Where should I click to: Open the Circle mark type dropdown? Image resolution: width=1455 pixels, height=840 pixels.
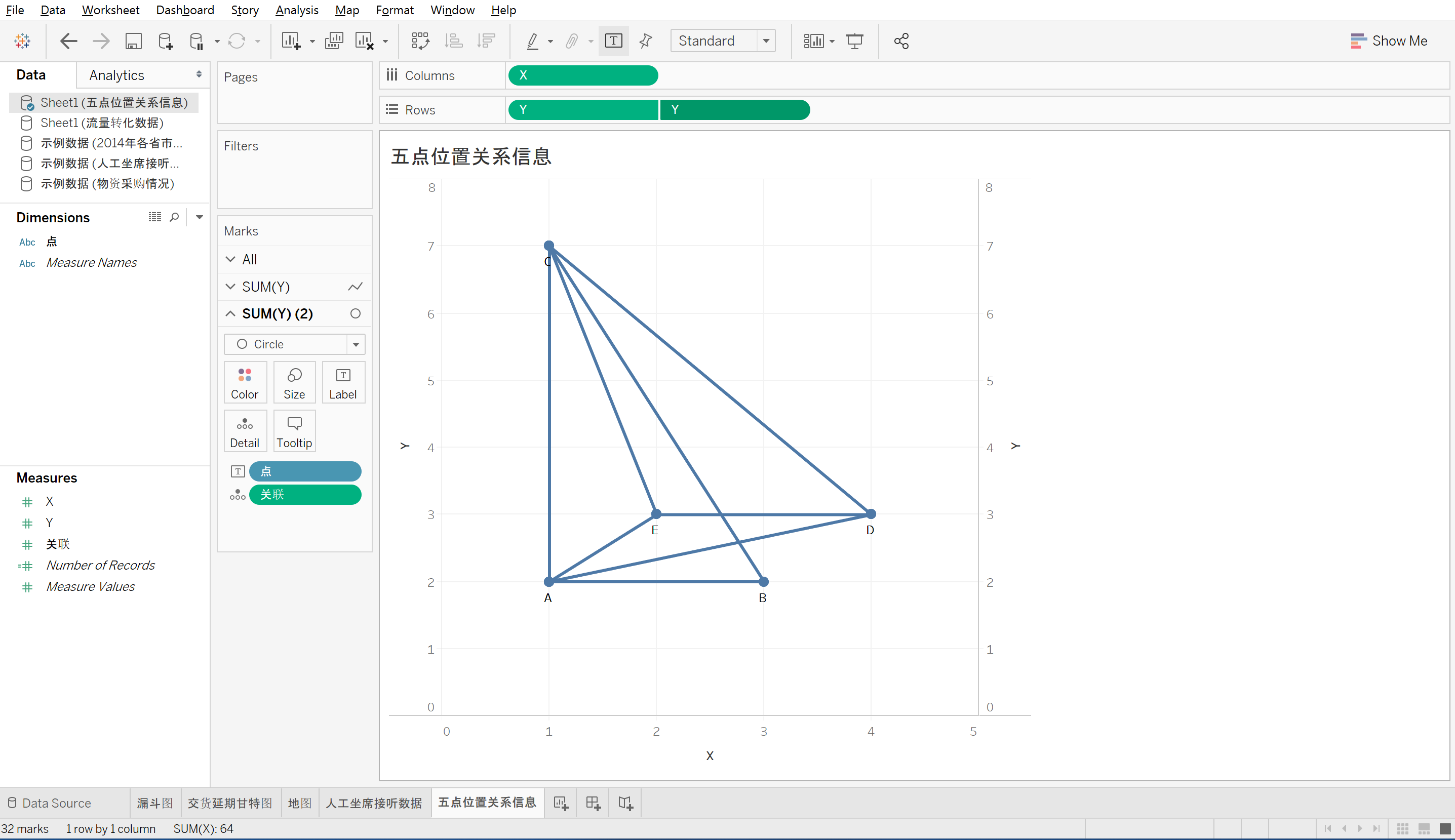pos(356,344)
